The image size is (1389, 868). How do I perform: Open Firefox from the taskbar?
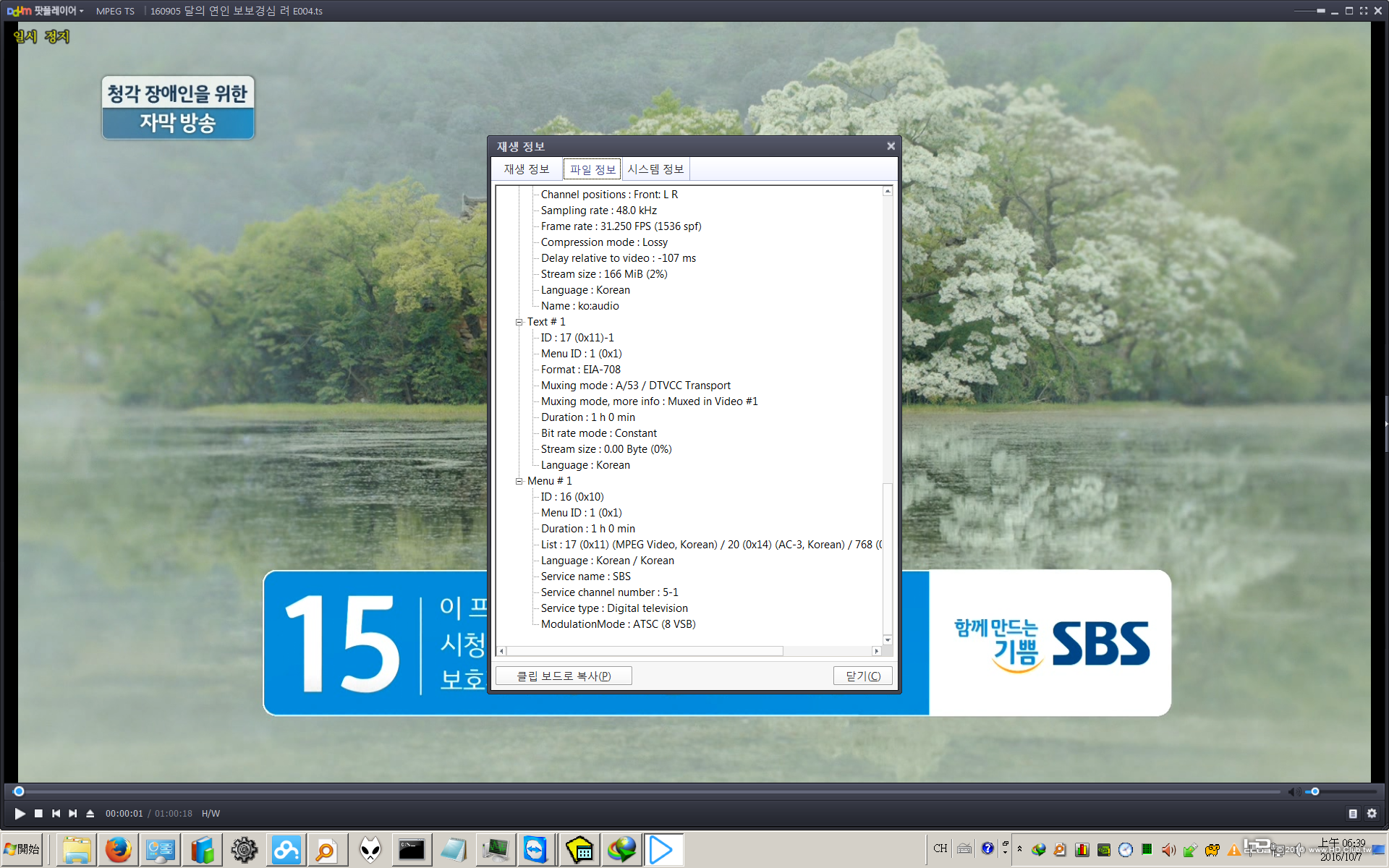point(118,849)
